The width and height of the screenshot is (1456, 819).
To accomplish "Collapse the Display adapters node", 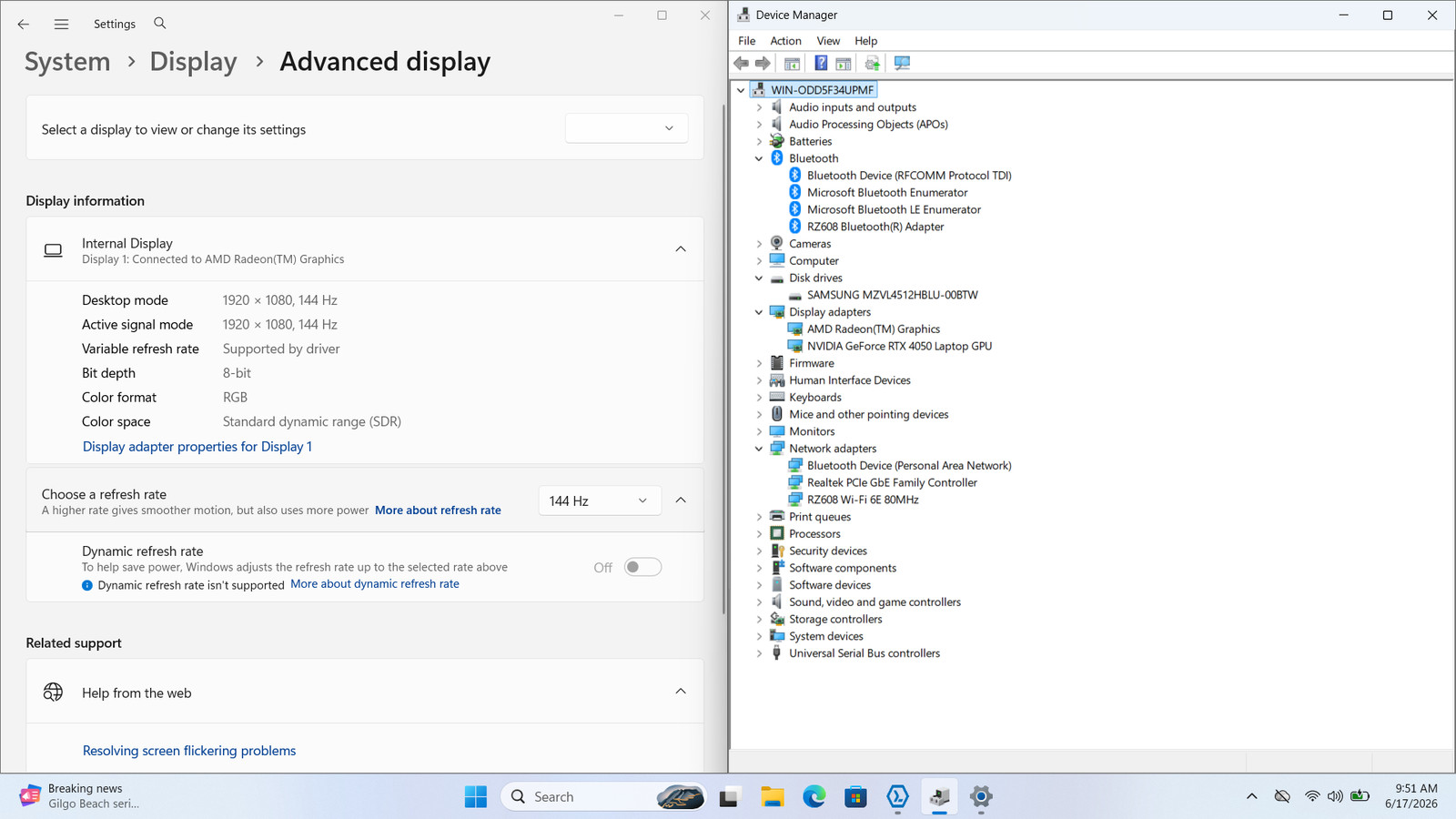I will pyautogui.click(x=759, y=312).
